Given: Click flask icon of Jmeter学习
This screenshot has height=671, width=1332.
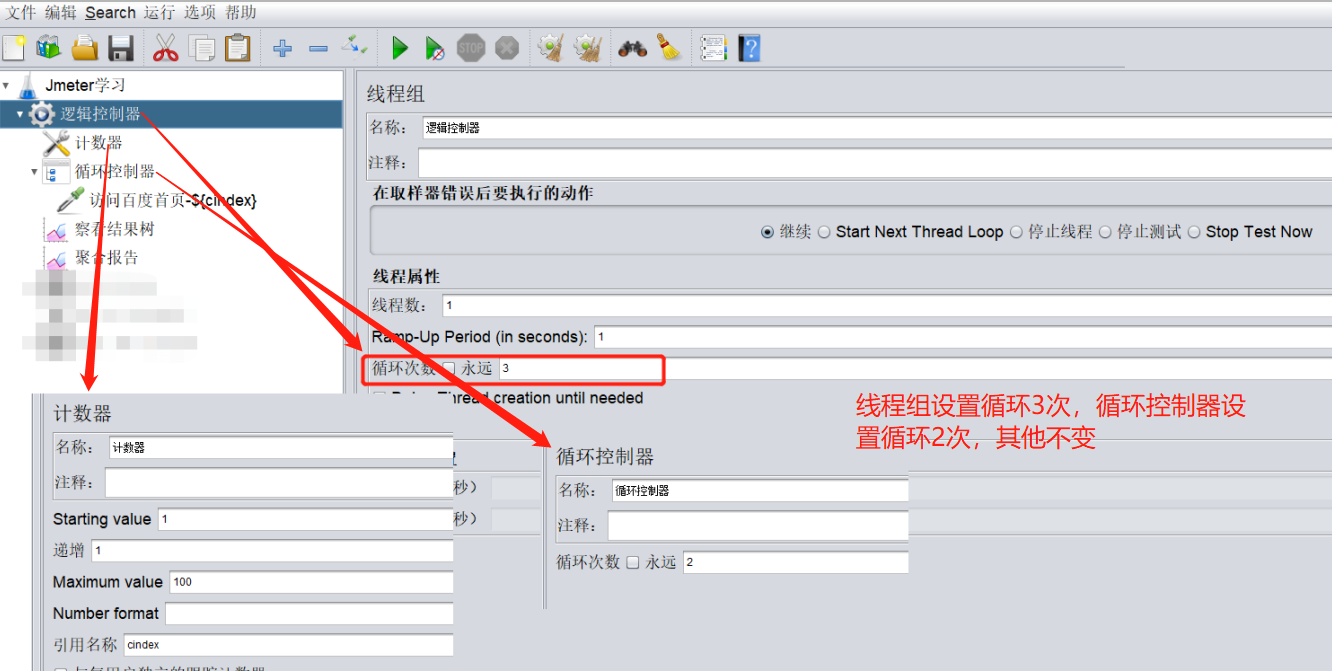Looking at the screenshot, I should pyautogui.click(x=29, y=86).
